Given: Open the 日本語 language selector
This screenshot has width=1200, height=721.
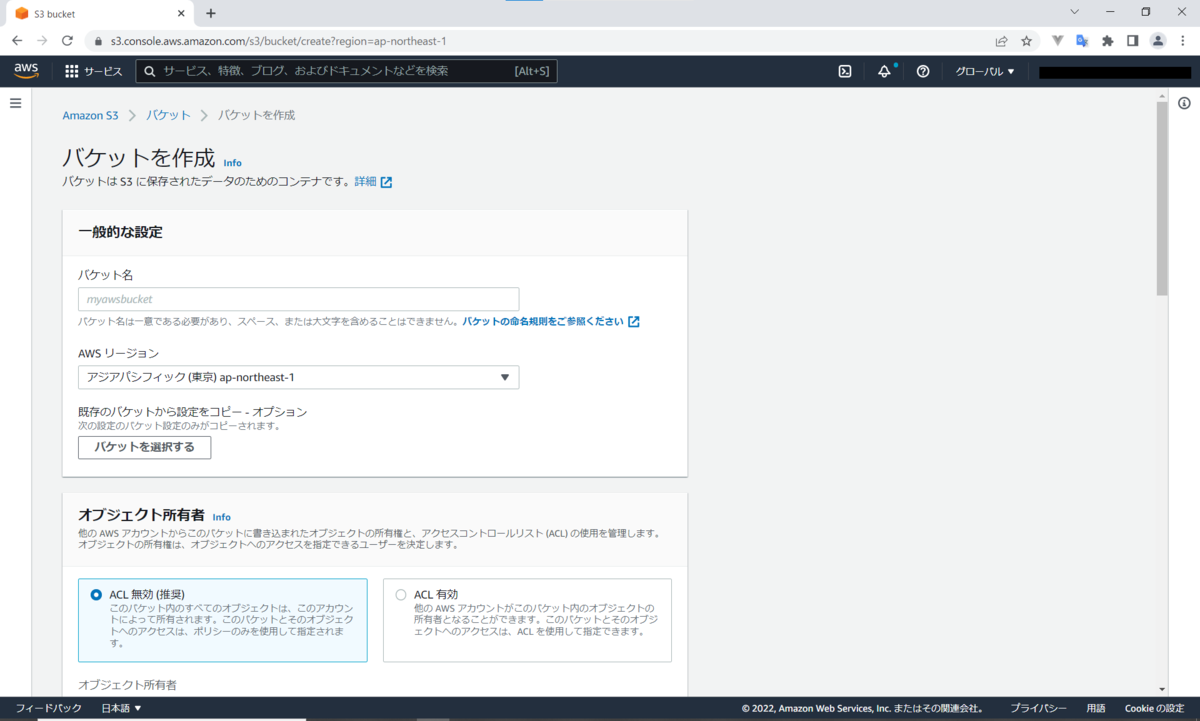Looking at the screenshot, I should [x=121, y=708].
